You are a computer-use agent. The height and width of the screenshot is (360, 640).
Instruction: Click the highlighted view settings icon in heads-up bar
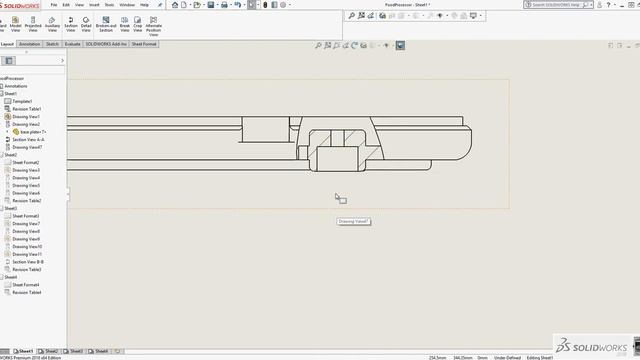400,45
